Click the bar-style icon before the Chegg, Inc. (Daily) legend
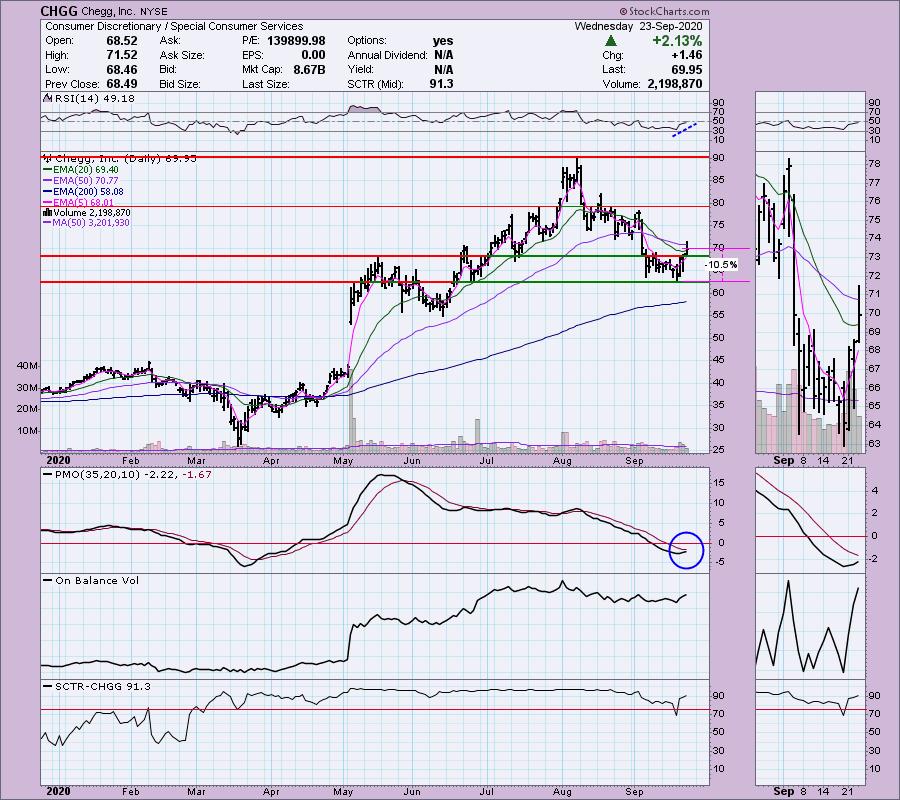Image resolution: width=900 pixels, height=800 pixels. (x=48, y=158)
